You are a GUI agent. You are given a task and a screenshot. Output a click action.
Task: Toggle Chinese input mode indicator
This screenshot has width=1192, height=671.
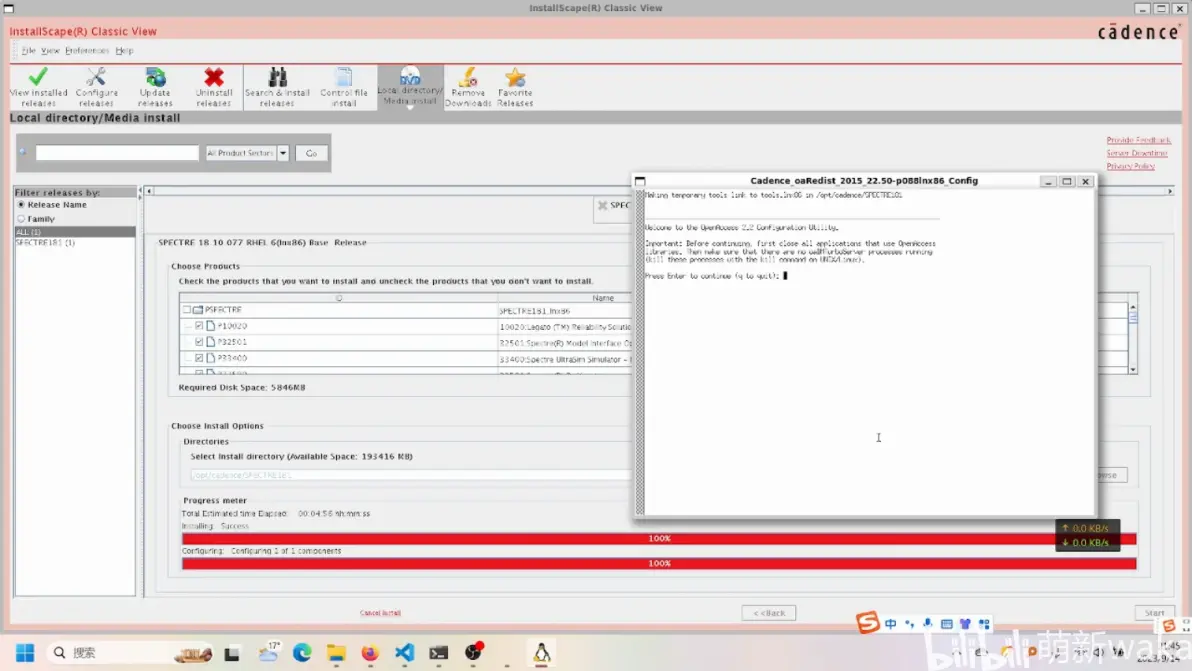coord(890,624)
